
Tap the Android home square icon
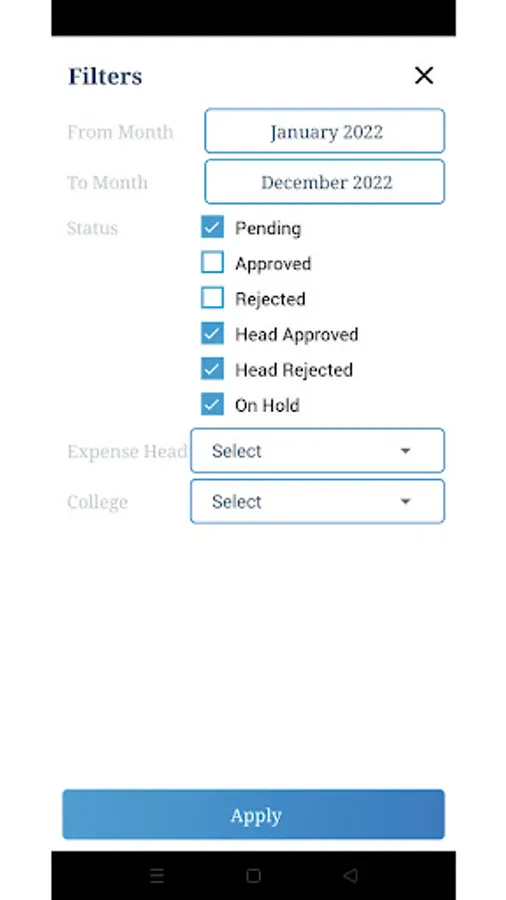pos(253,875)
